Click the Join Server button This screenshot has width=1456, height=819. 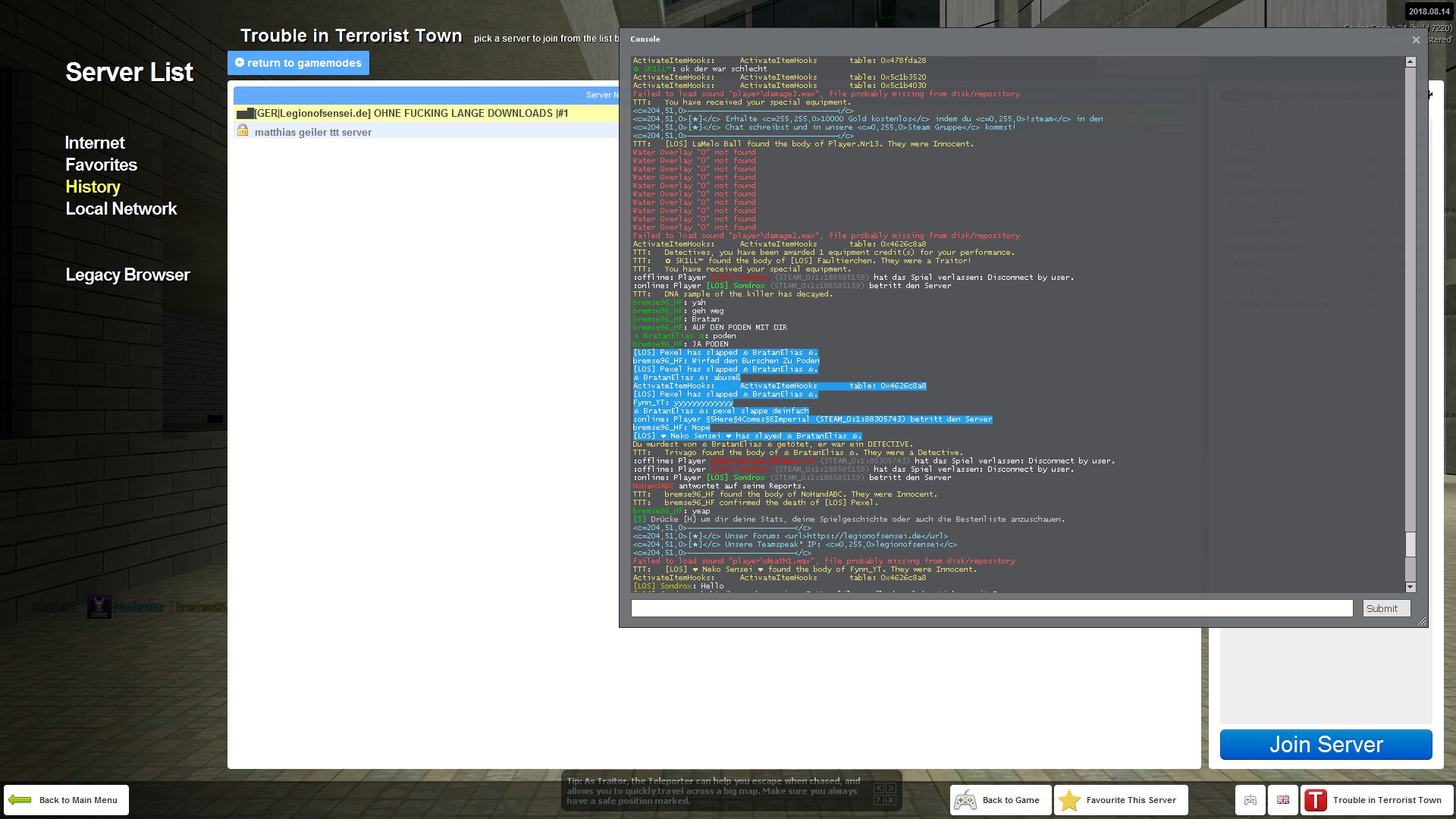[x=1326, y=745]
